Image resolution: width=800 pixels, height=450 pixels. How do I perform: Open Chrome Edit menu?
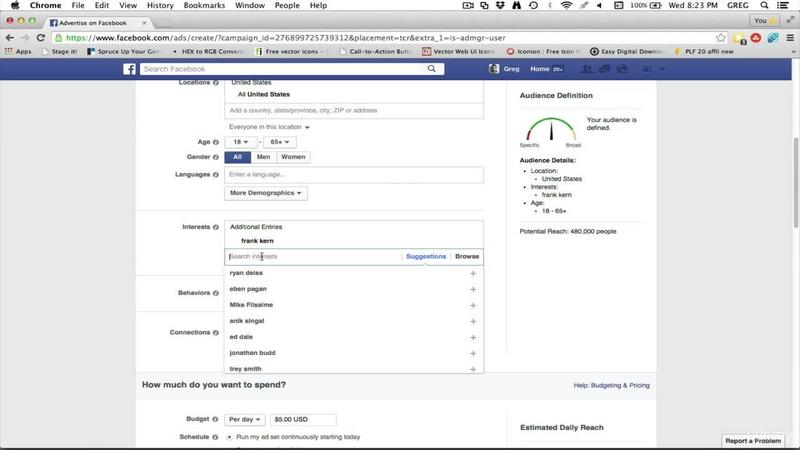coord(102,5)
